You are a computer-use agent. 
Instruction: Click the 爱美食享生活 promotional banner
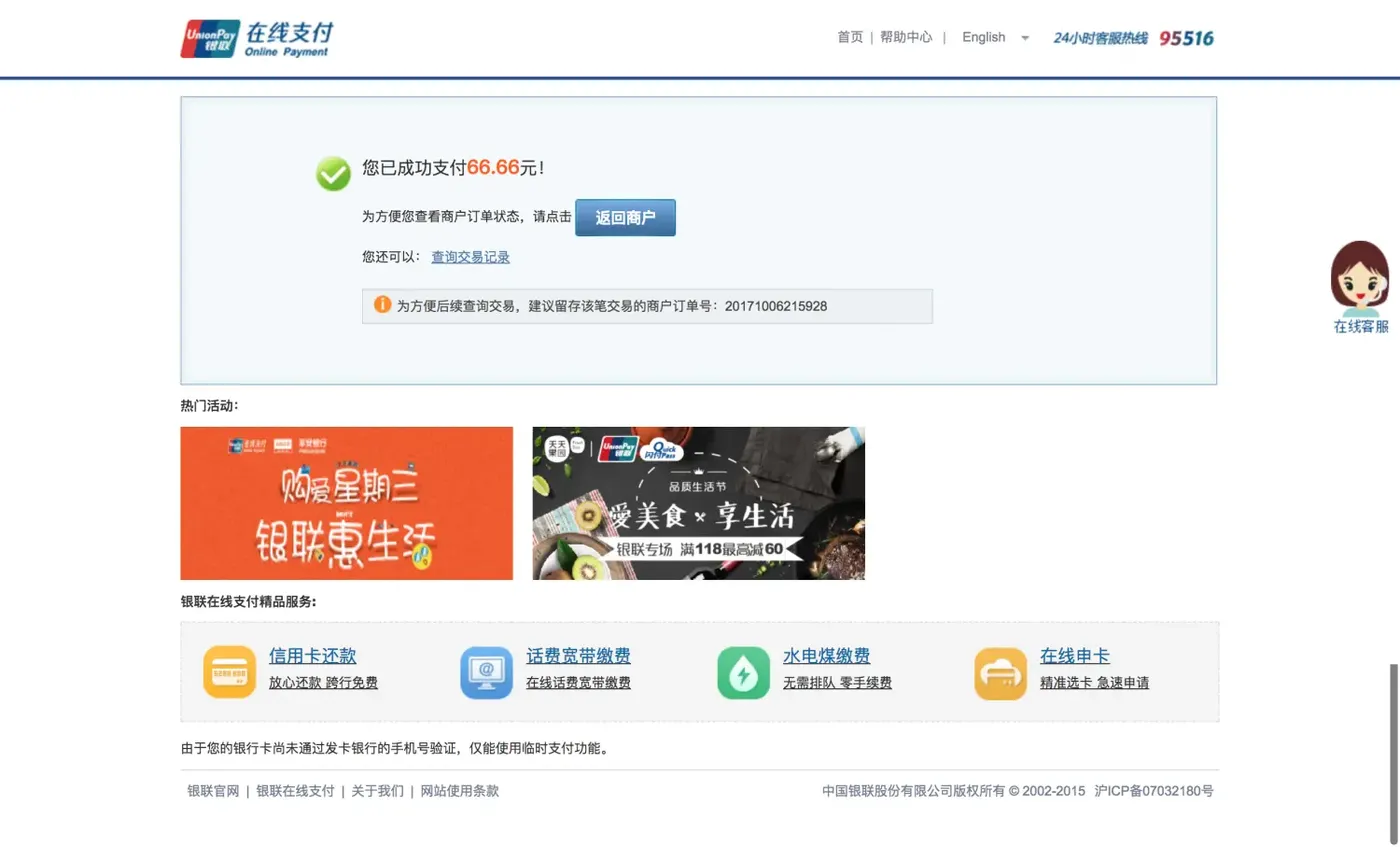(697, 503)
